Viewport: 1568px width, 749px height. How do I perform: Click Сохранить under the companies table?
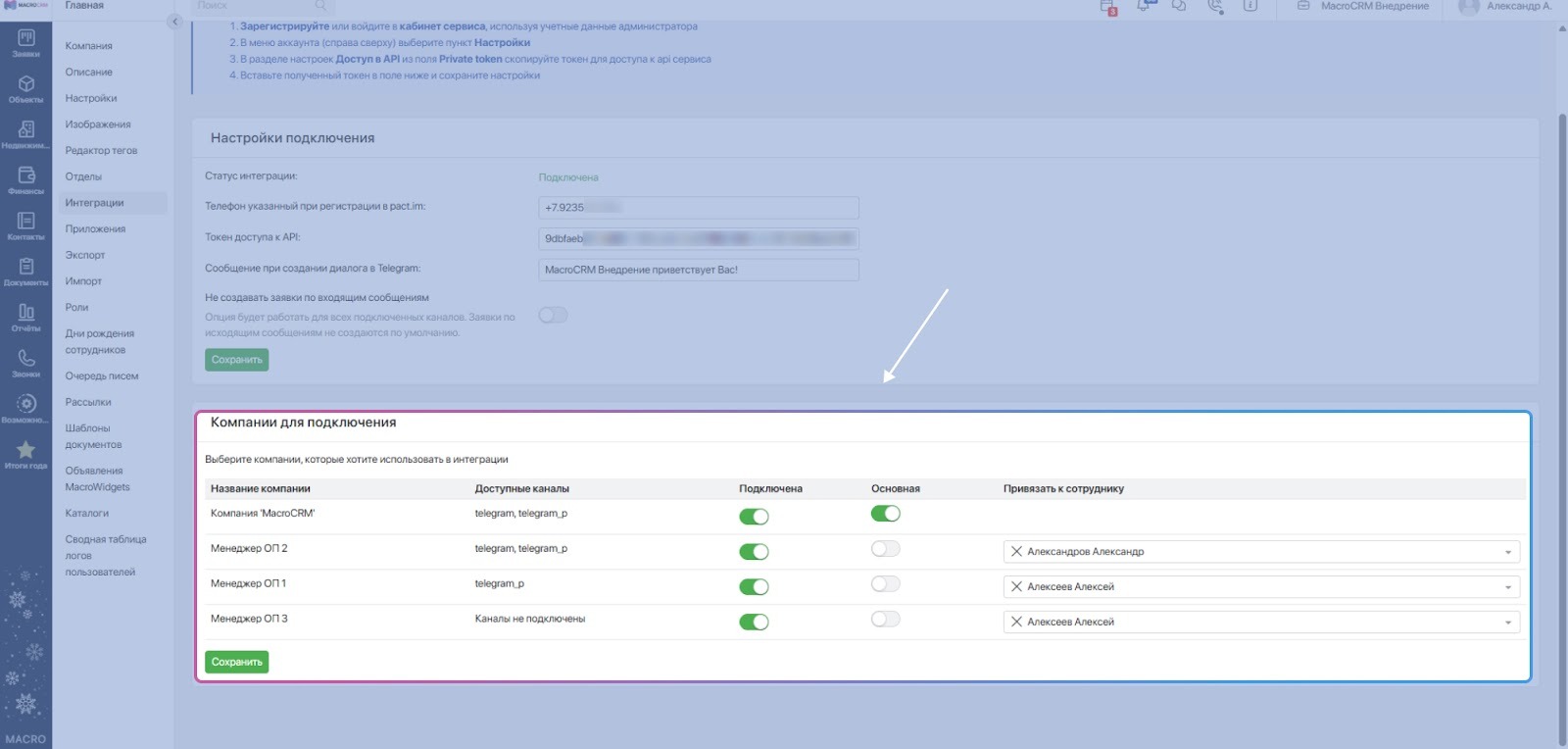236,663
